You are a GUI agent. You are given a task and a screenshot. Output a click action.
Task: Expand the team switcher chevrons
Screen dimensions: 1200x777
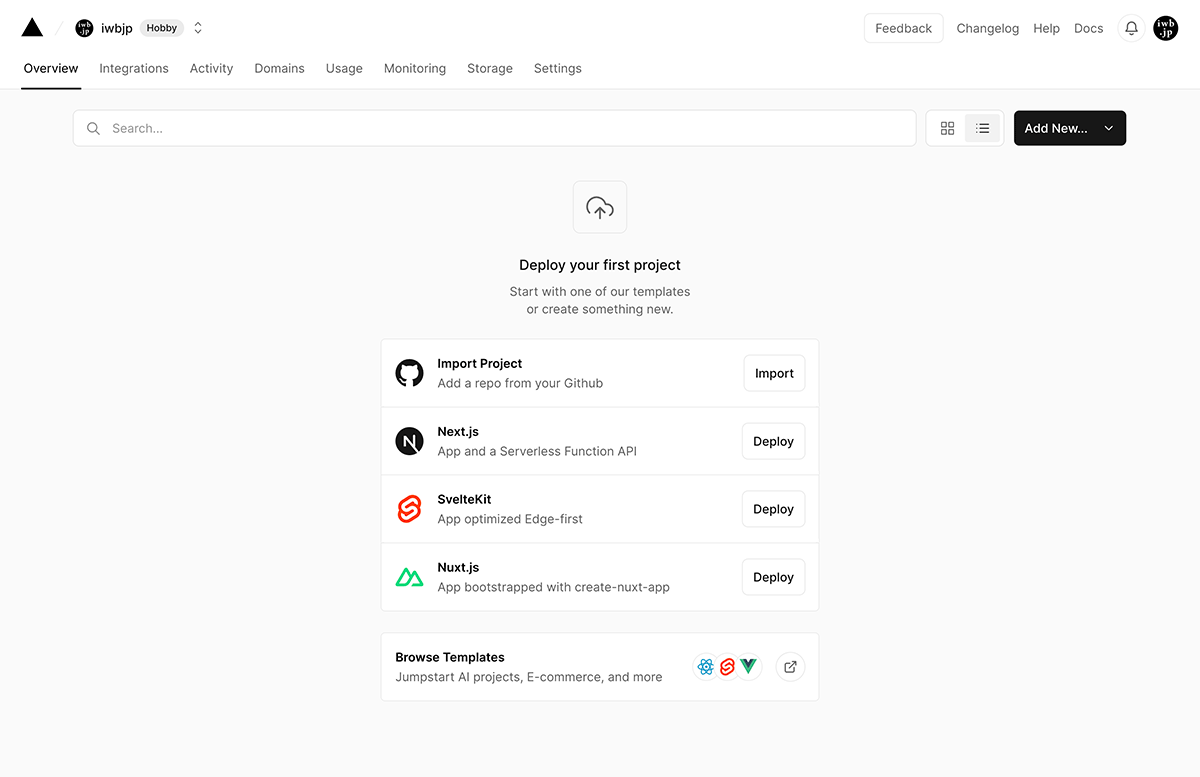(198, 28)
